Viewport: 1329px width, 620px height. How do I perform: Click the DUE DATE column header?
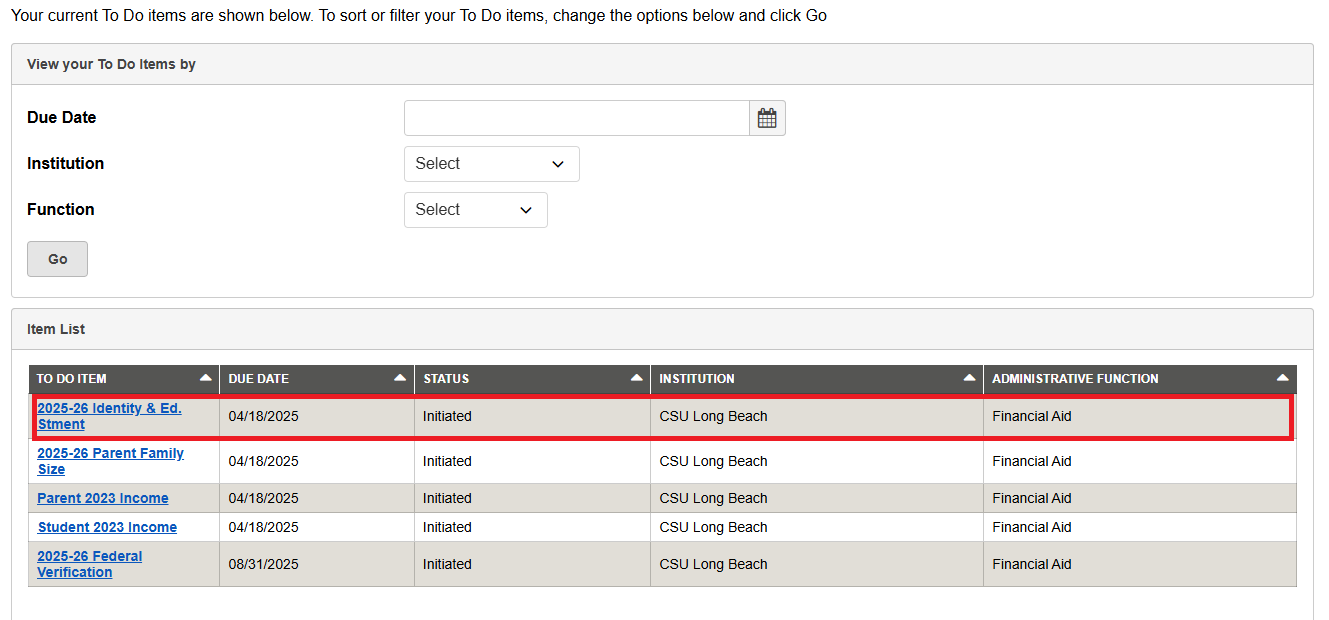click(x=259, y=379)
